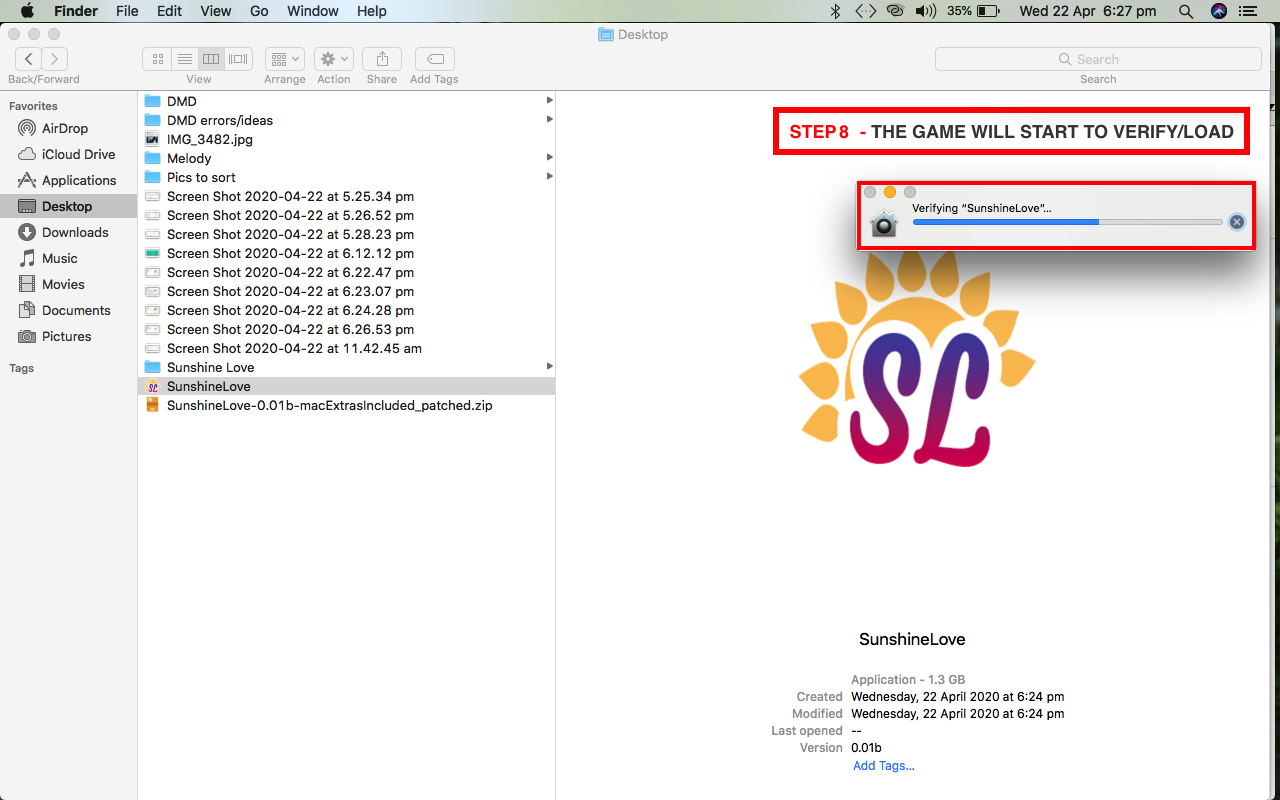This screenshot has height=800, width=1280.
Task: Toggle column view in toolbar
Action: 211,59
